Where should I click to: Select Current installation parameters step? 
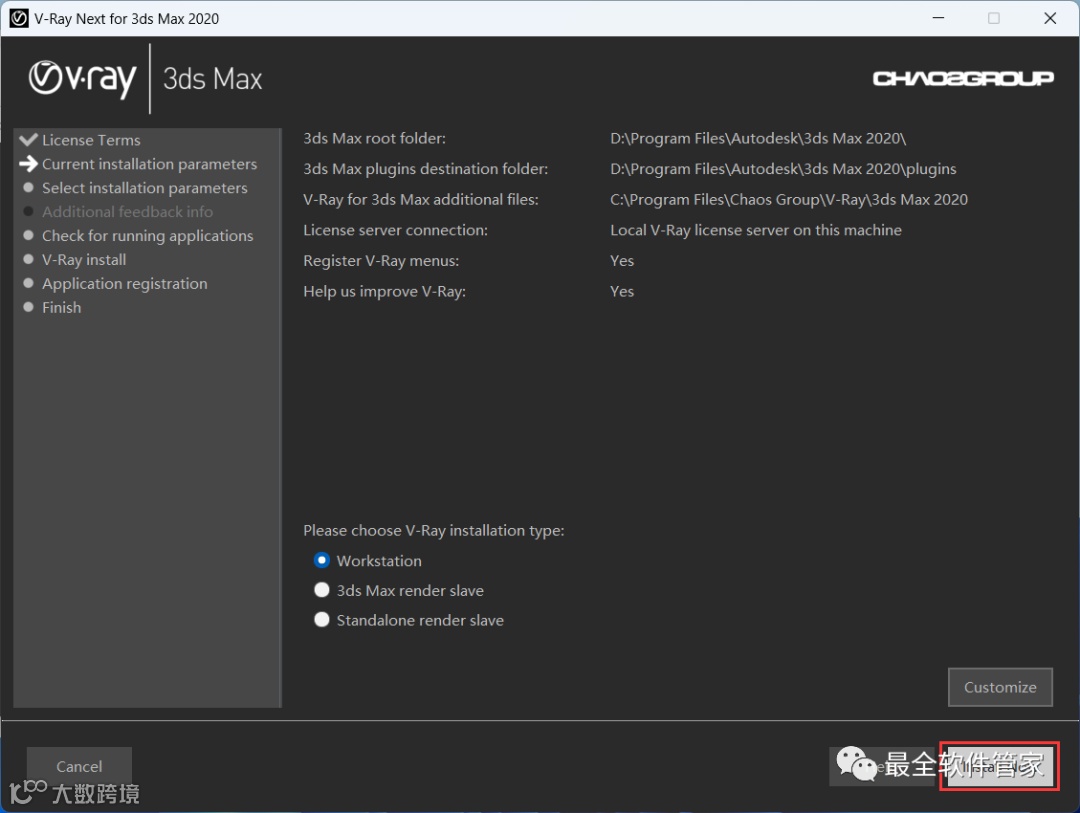[149, 164]
